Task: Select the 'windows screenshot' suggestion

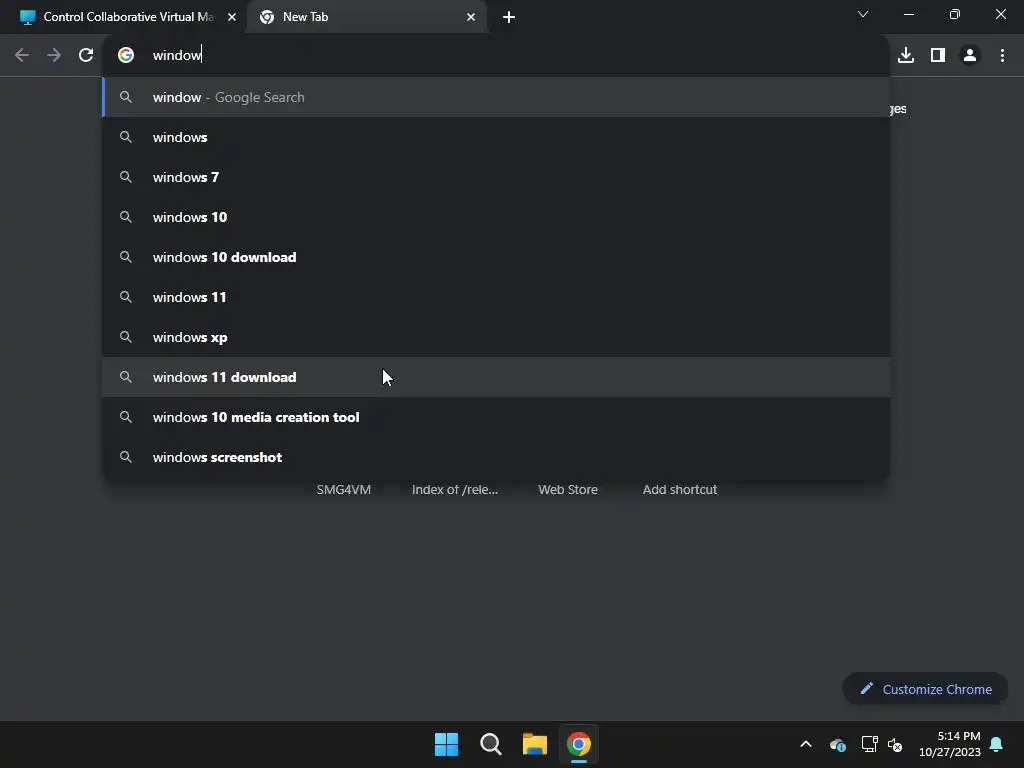Action: point(496,457)
